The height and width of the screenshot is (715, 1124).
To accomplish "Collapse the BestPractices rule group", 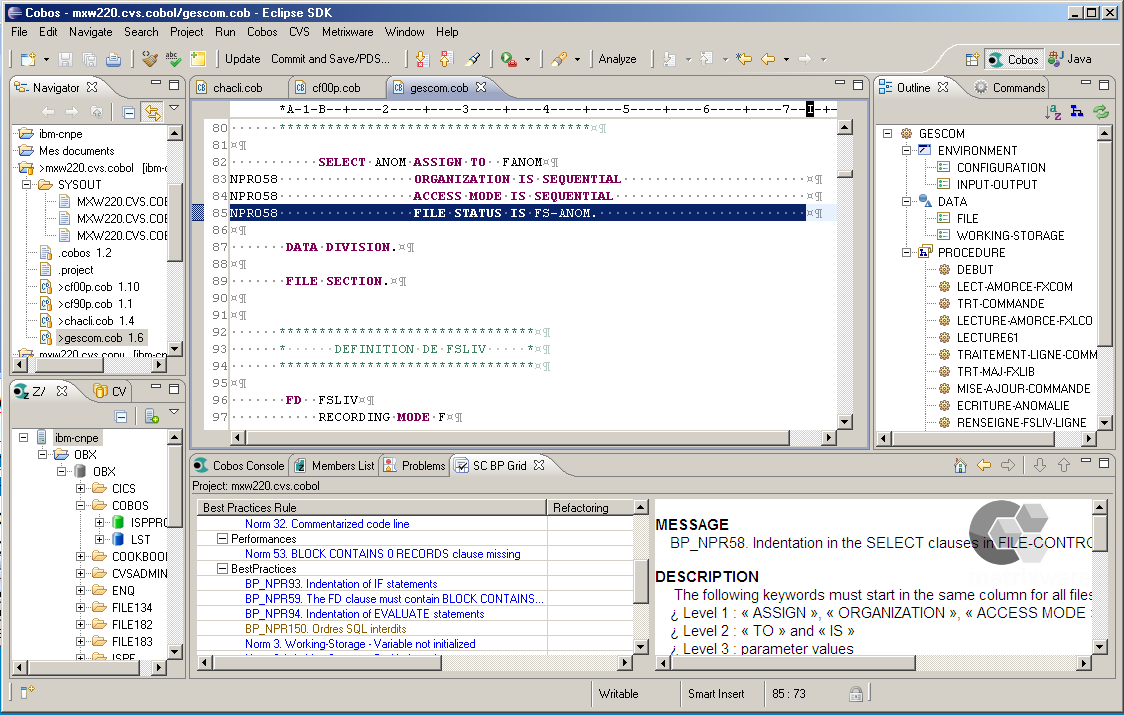I will click(x=222, y=569).
